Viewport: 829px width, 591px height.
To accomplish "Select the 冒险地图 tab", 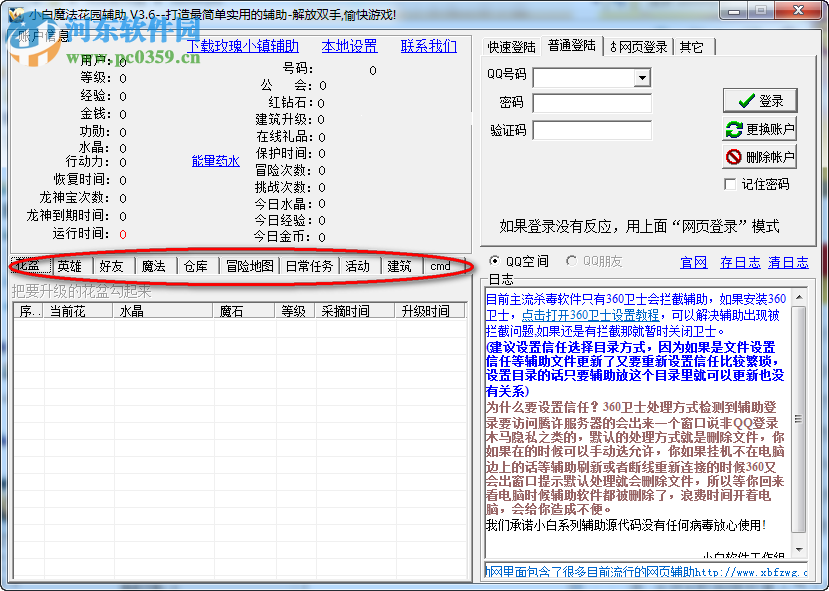I will tap(250, 266).
